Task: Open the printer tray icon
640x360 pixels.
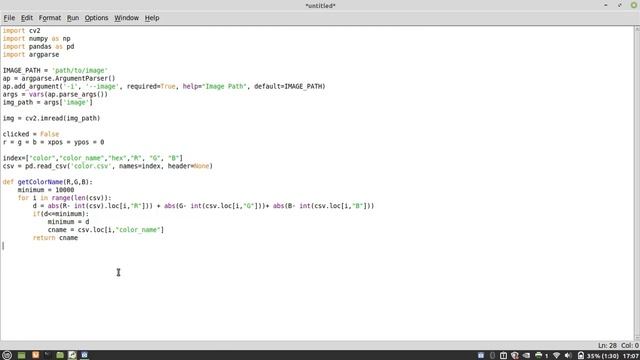Action: coord(539,356)
